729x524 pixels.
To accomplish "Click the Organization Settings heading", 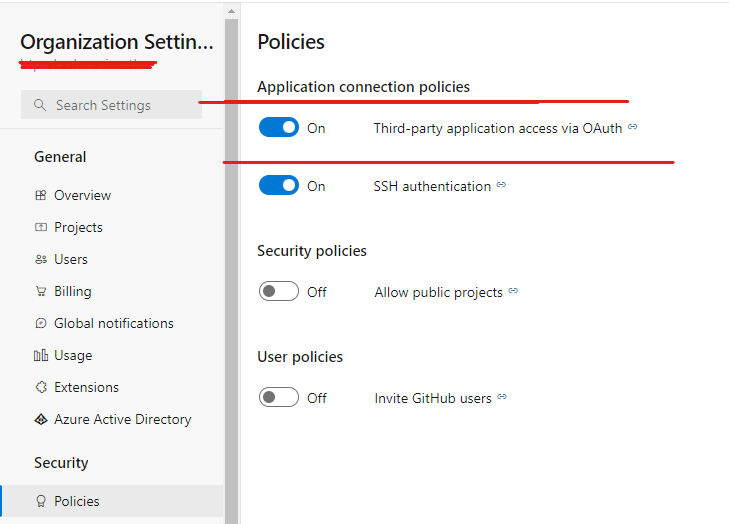I will pos(117,42).
